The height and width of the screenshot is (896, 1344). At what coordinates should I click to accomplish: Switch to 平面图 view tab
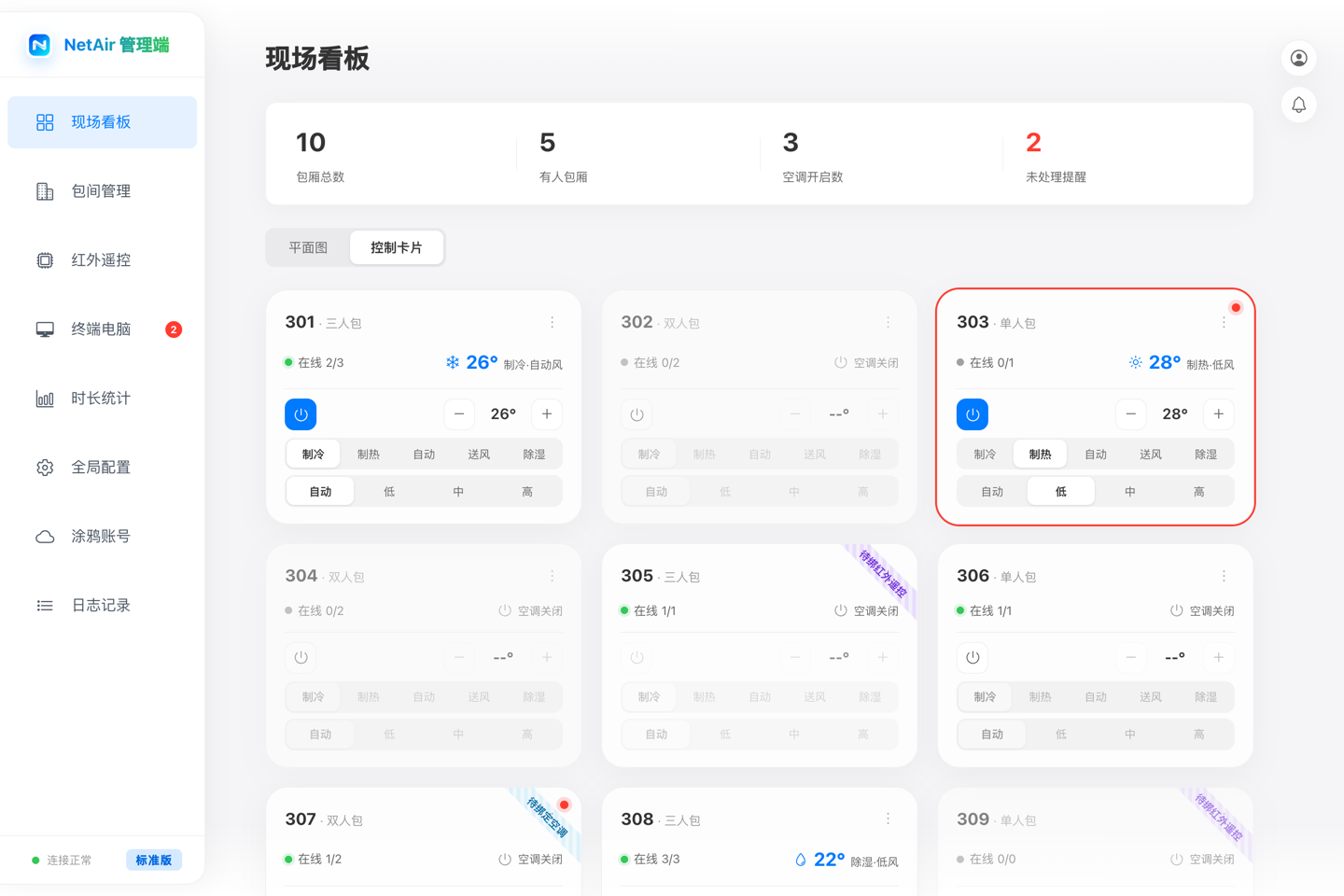click(308, 247)
